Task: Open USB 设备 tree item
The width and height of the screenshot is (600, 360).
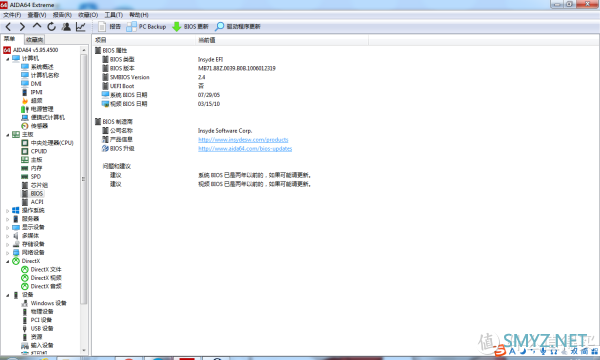Action: click(x=38, y=328)
